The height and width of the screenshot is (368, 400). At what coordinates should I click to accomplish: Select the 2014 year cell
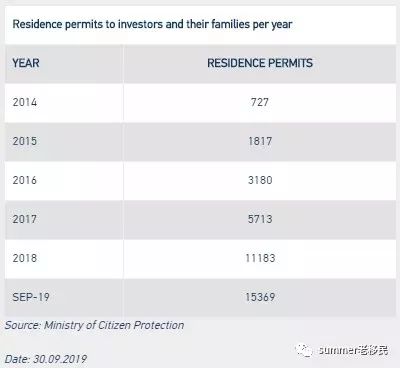click(x=25, y=102)
